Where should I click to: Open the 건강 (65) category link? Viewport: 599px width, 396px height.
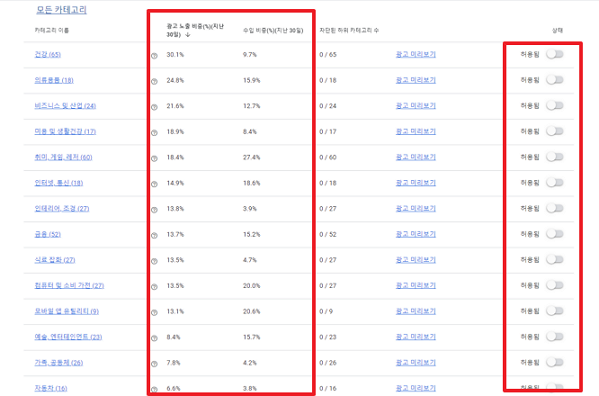48,54
